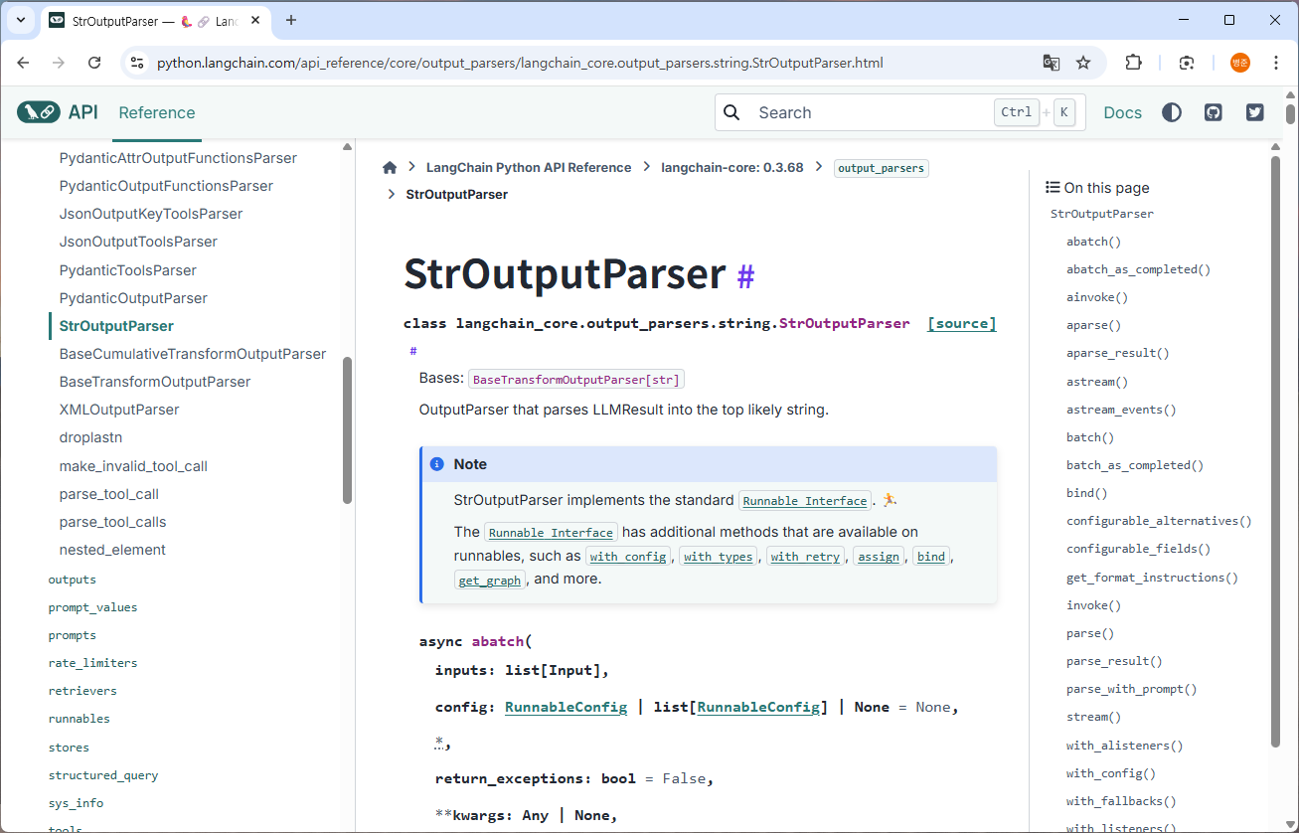Click the running person emoji in the Note
This screenshot has width=1299, height=833.
coord(889,500)
